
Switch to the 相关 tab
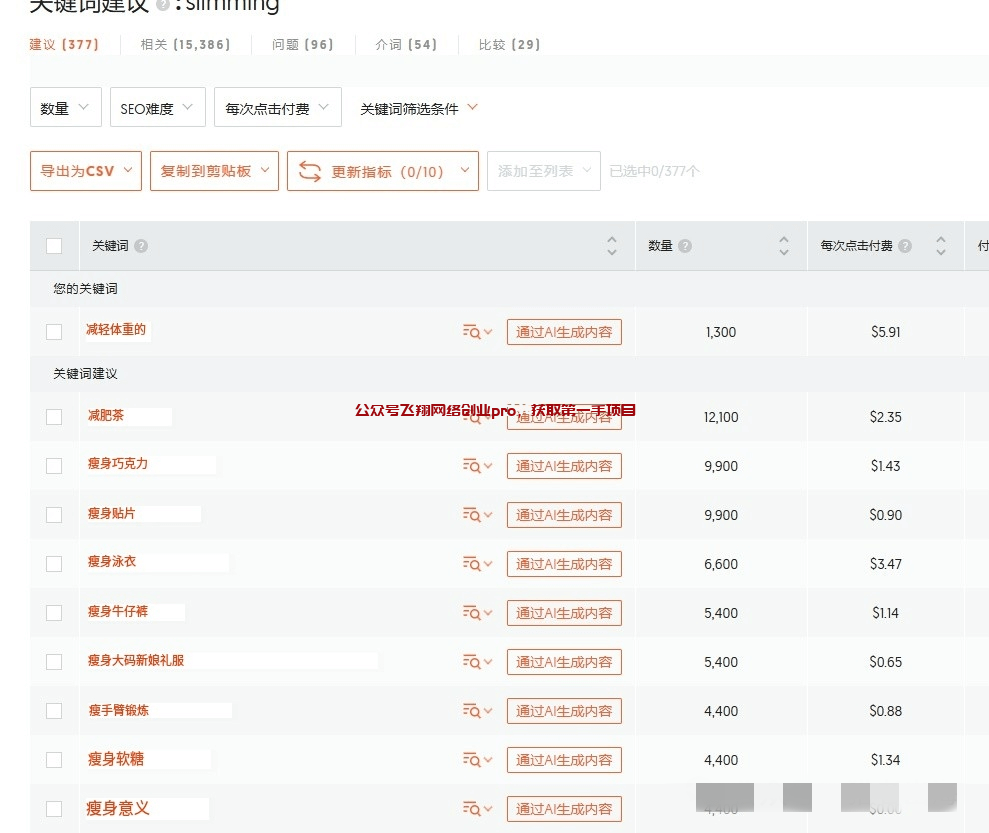click(185, 45)
